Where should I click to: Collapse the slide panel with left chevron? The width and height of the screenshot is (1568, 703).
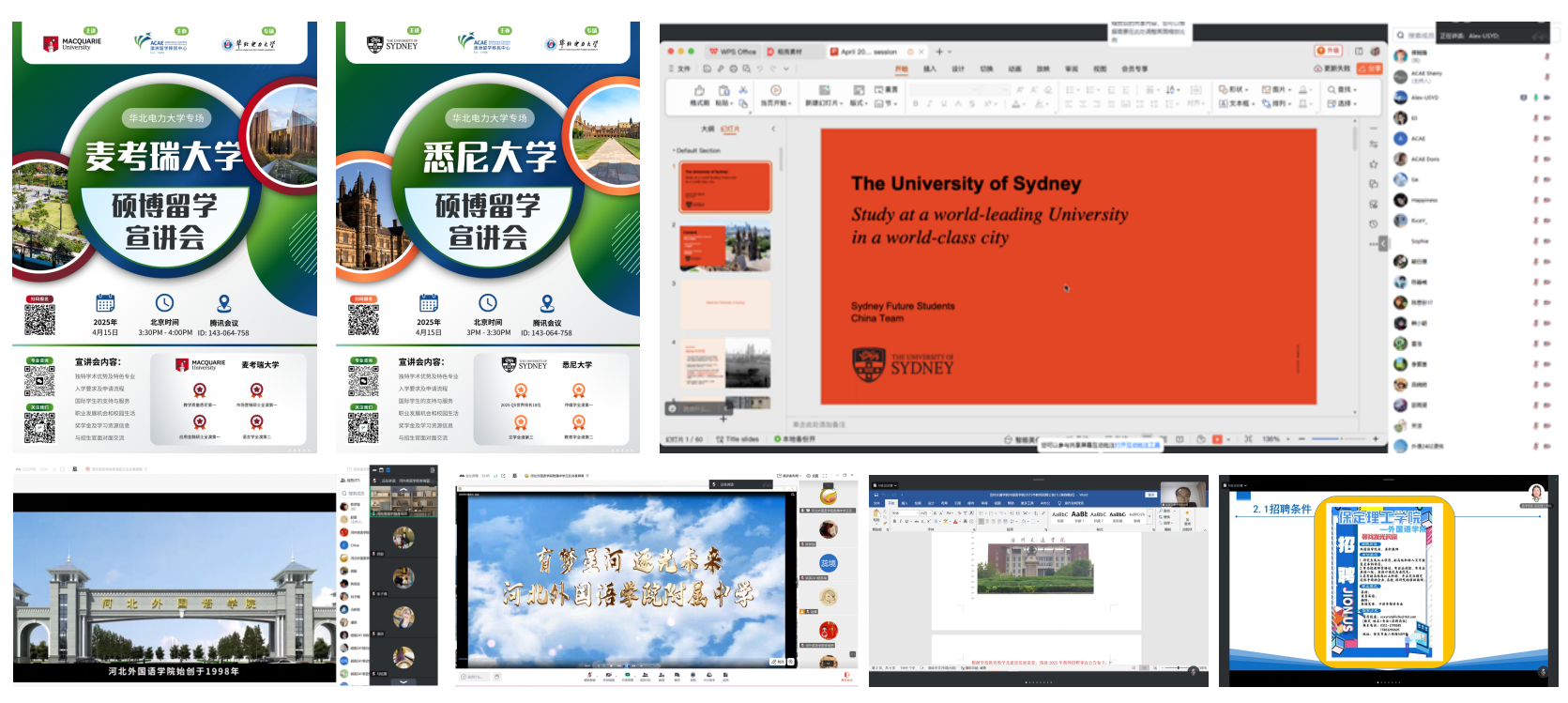pyautogui.click(x=773, y=129)
